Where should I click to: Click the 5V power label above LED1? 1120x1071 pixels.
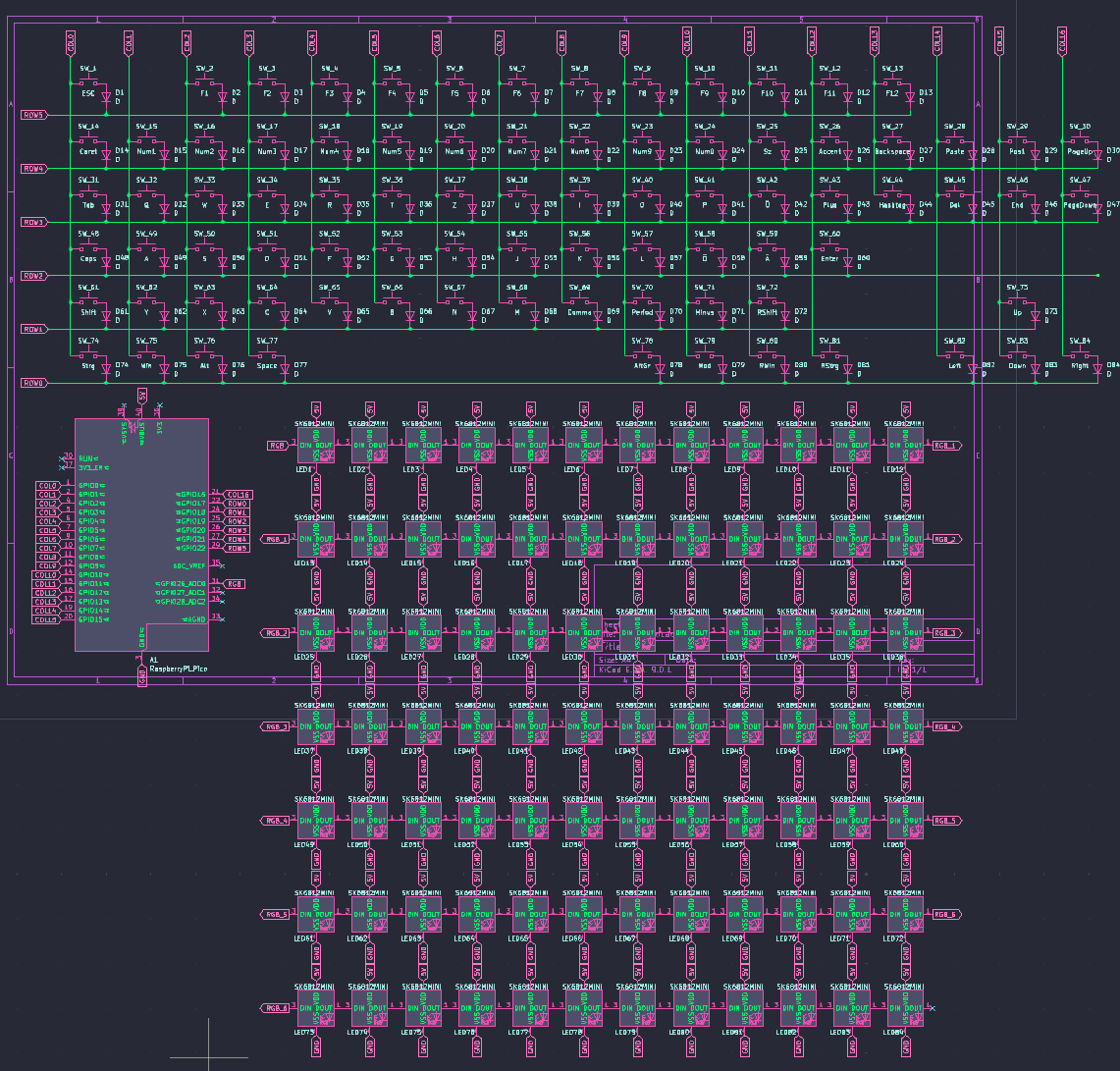click(316, 409)
